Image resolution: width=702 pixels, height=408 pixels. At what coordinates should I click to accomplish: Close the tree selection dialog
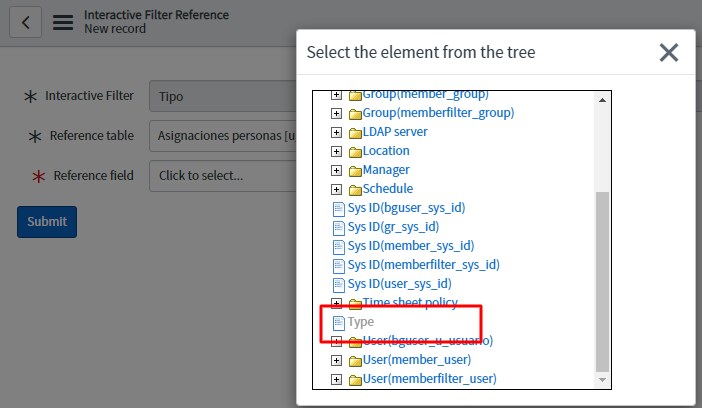click(x=669, y=52)
